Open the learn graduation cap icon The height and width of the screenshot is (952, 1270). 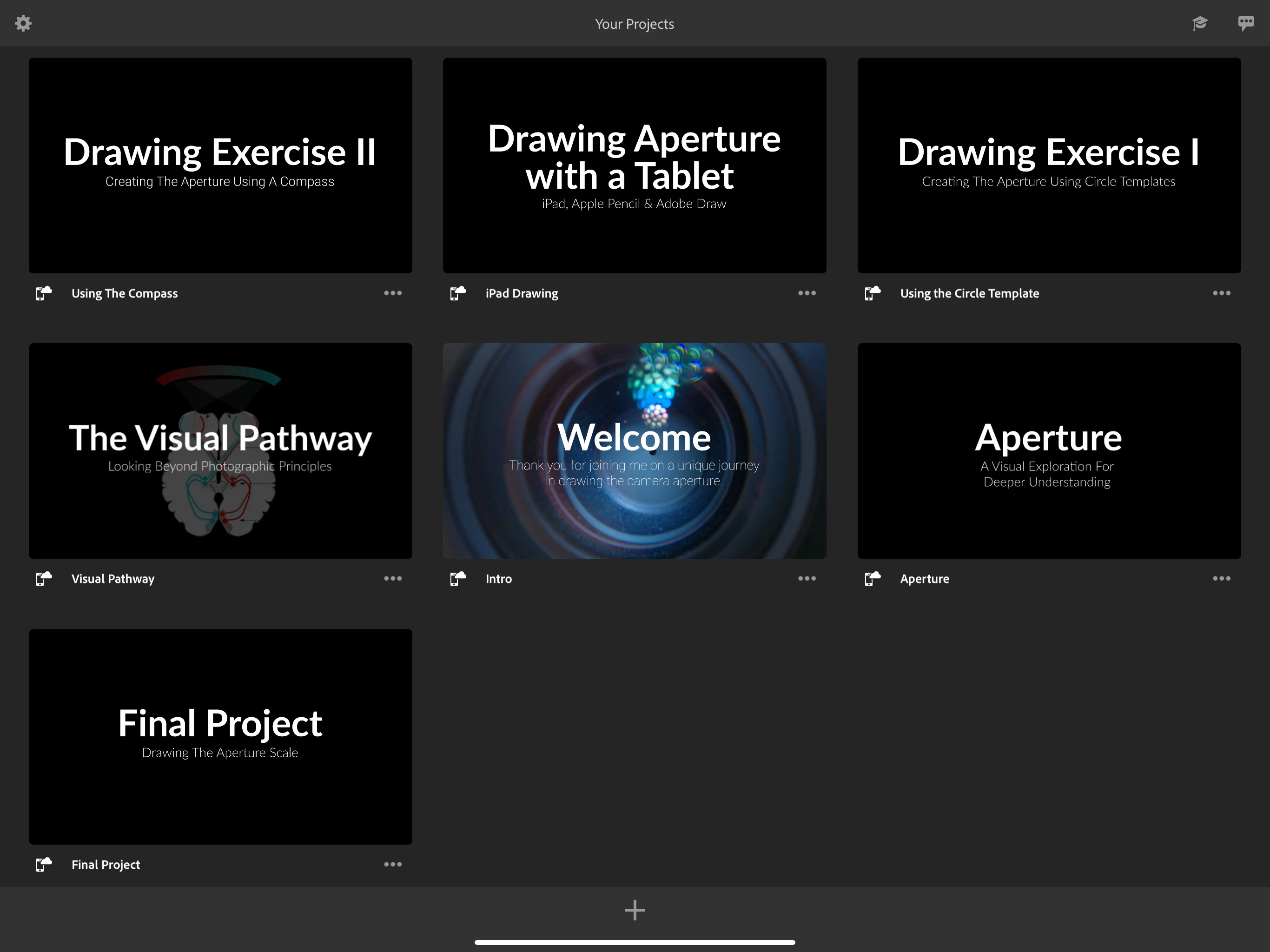(x=1199, y=24)
